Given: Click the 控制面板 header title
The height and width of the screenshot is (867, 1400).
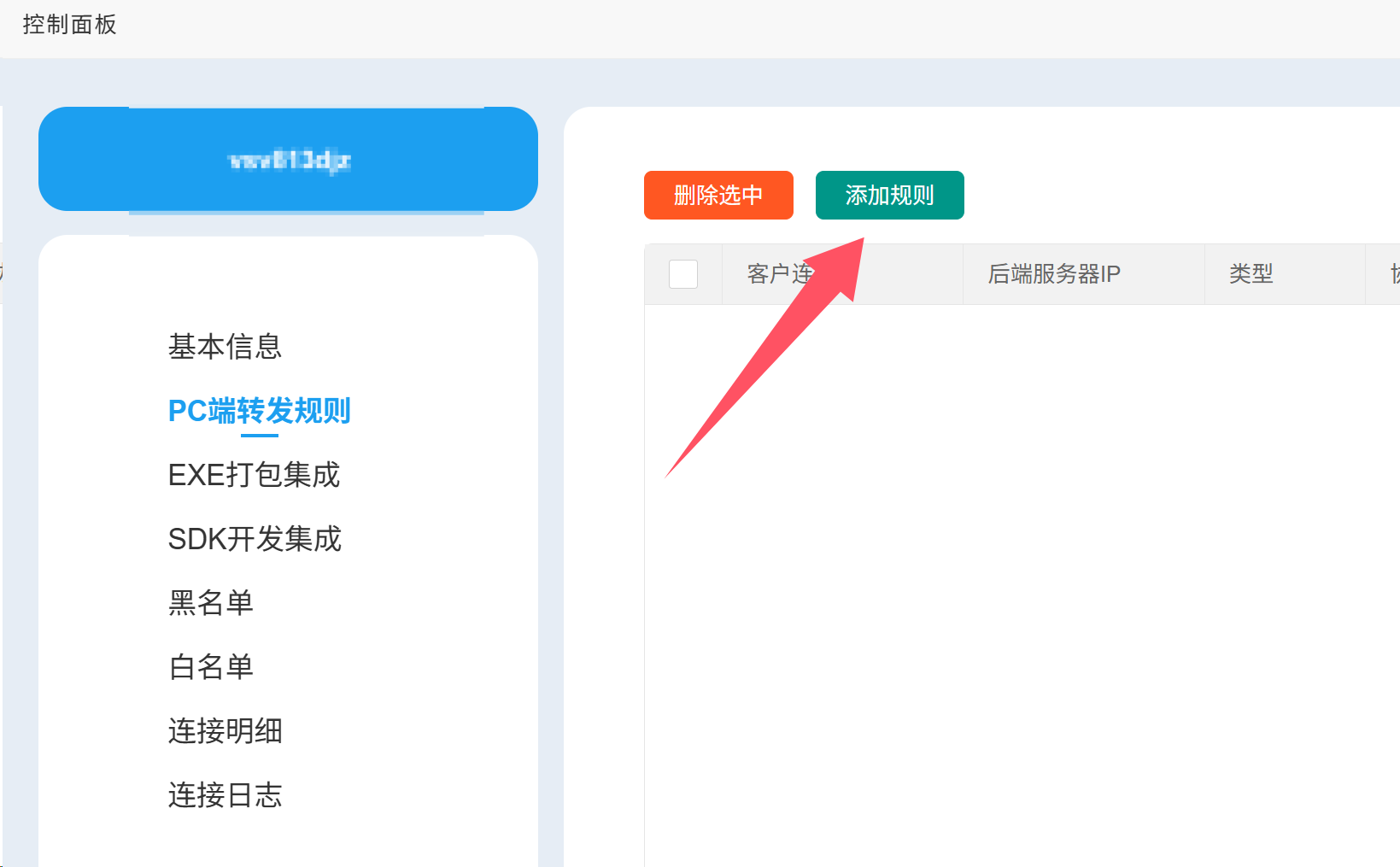Looking at the screenshot, I should [71, 25].
